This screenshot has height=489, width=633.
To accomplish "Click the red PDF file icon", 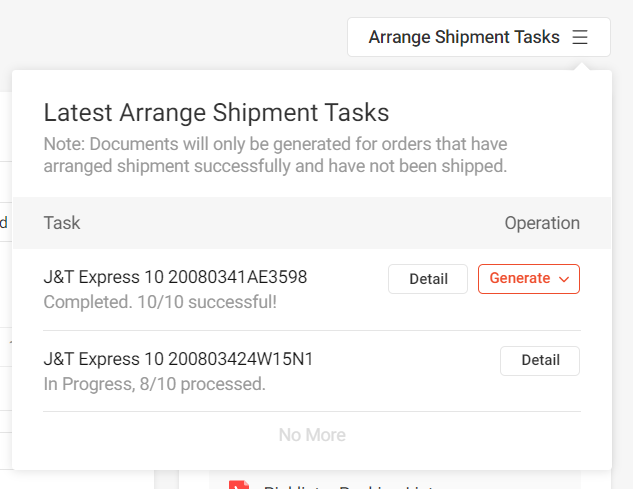I will point(238,485).
